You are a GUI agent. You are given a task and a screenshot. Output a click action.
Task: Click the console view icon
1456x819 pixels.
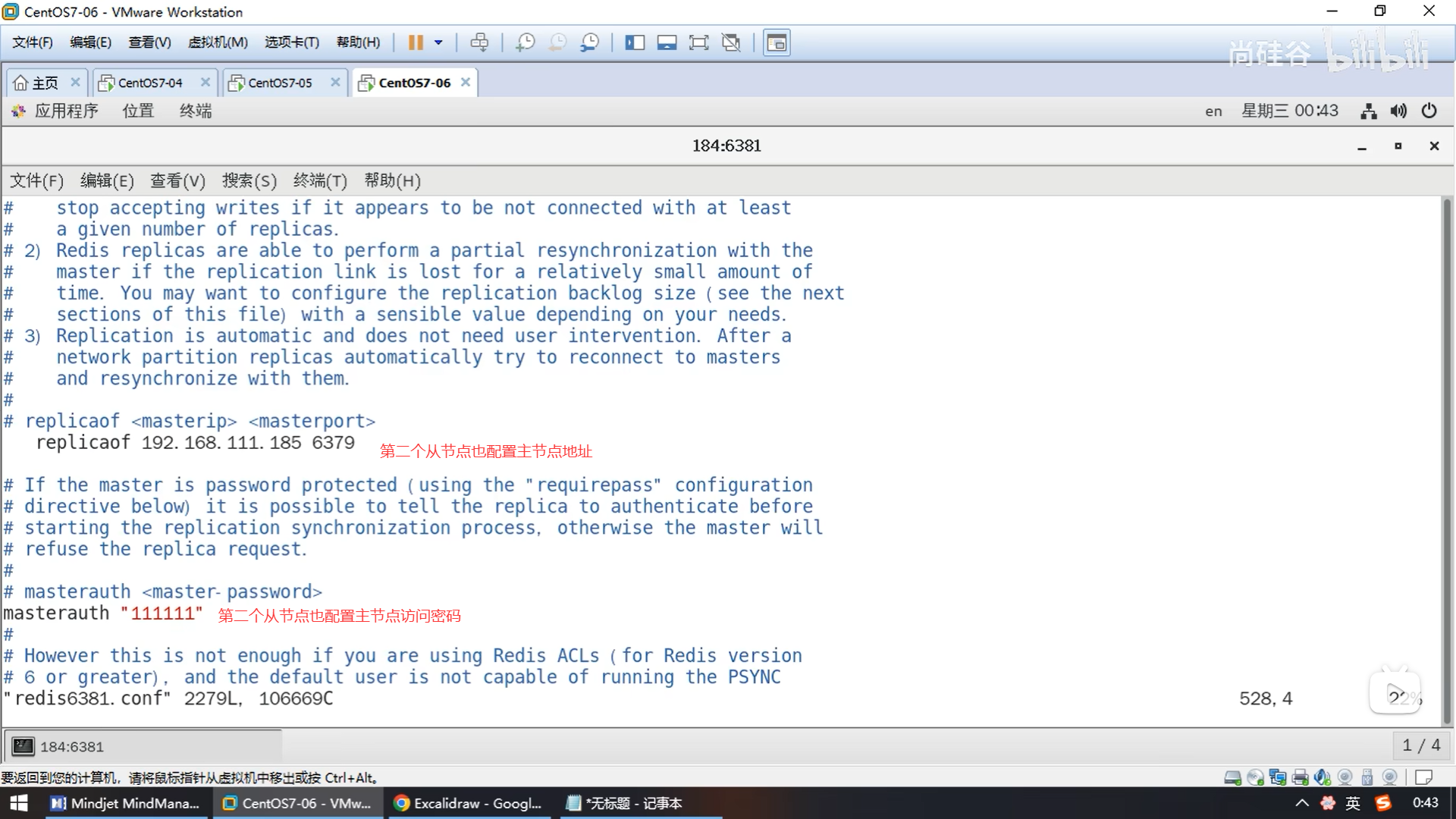pyautogui.click(x=777, y=42)
